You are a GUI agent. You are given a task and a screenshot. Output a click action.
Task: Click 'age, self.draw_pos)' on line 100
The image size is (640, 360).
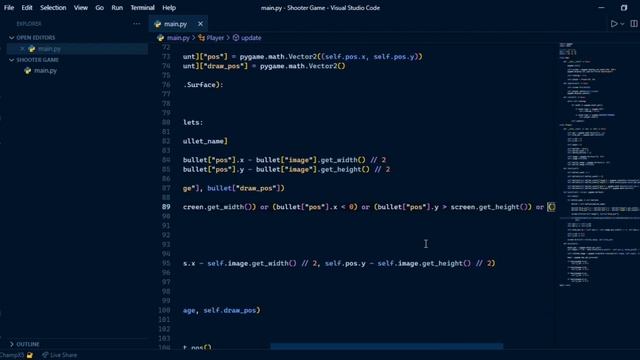point(222,311)
